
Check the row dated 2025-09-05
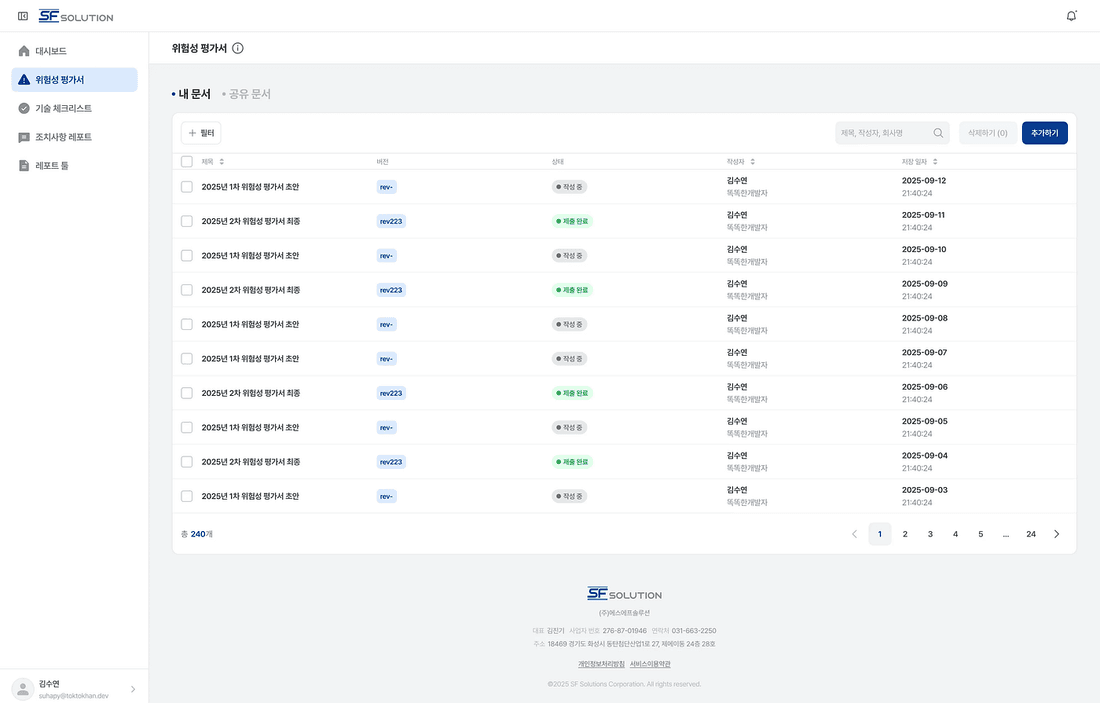[187, 427]
